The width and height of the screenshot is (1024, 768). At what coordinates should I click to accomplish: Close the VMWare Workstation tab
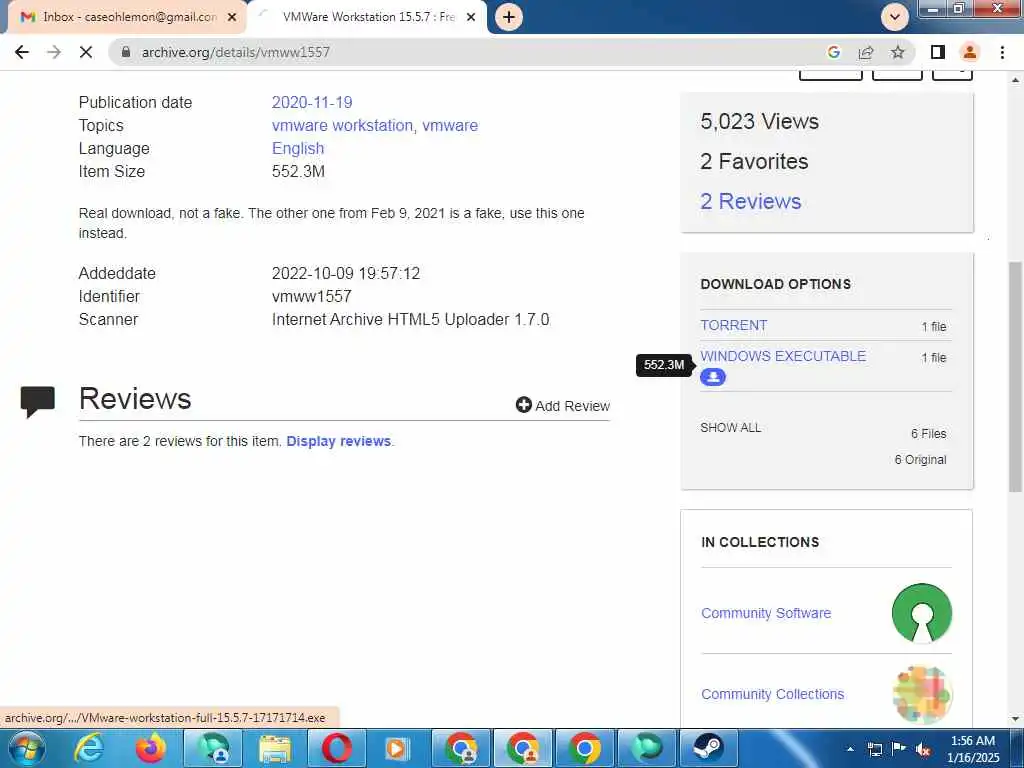471,17
